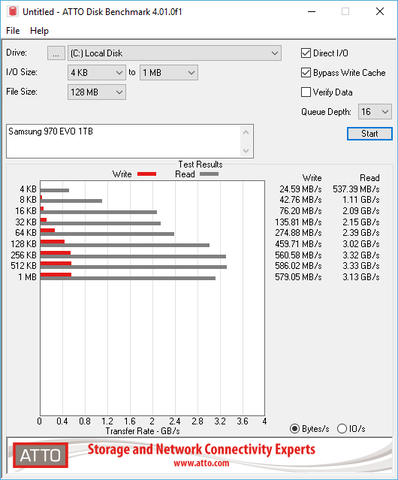Click the 24.59 MB/s write value
The height and width of the screenshot is (480, 398).
click(300, 189)
